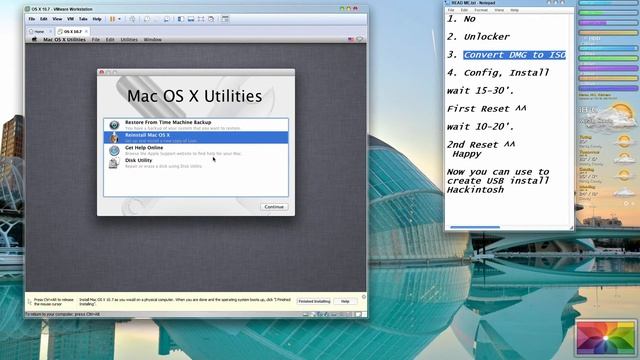The image size is (640, 360).
Task: Click the Finished Installing button
Action: coord(313,301)
